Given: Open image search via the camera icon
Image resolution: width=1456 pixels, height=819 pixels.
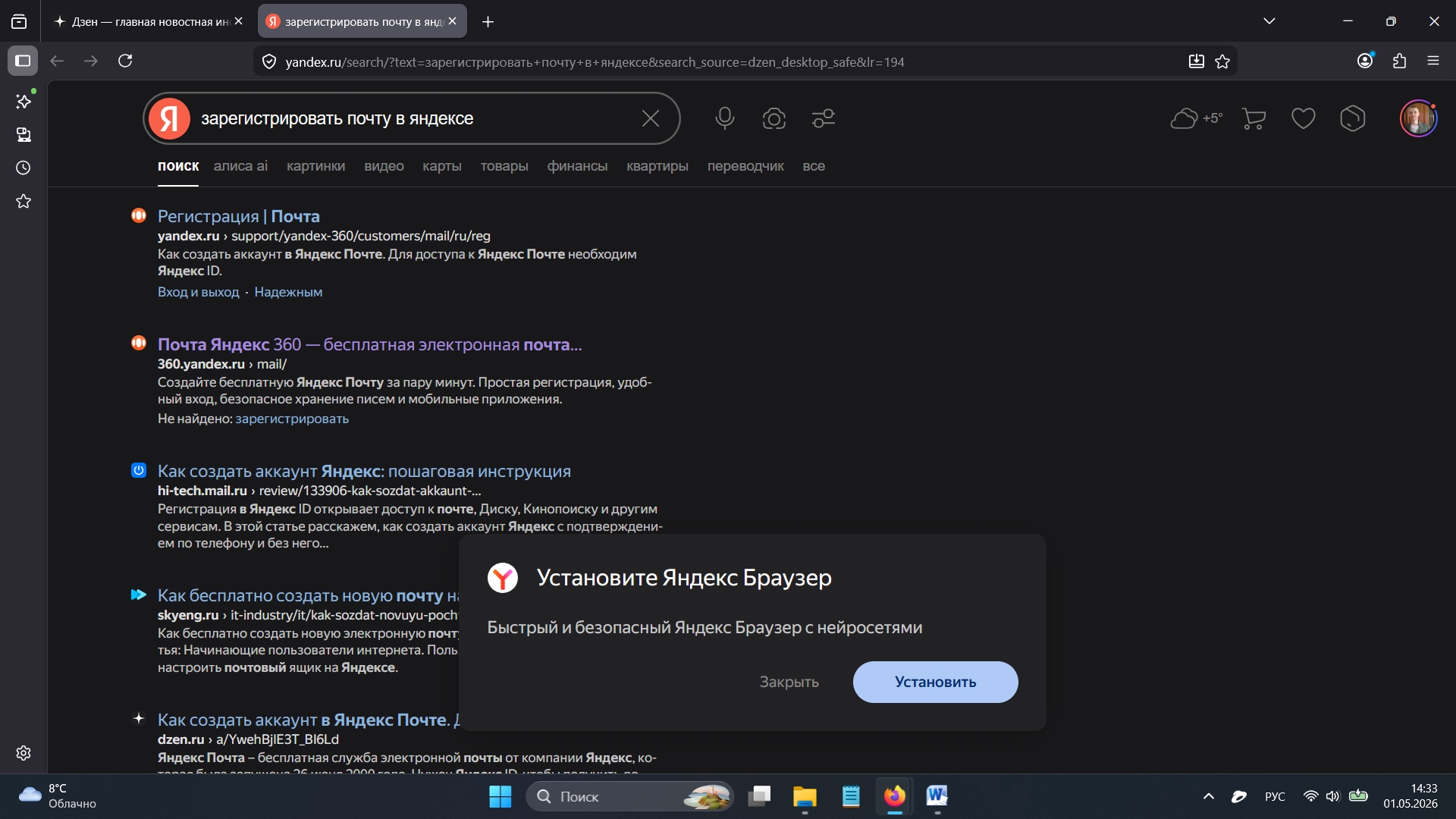Looking at the screenshot, I should [x=774, y=118].
